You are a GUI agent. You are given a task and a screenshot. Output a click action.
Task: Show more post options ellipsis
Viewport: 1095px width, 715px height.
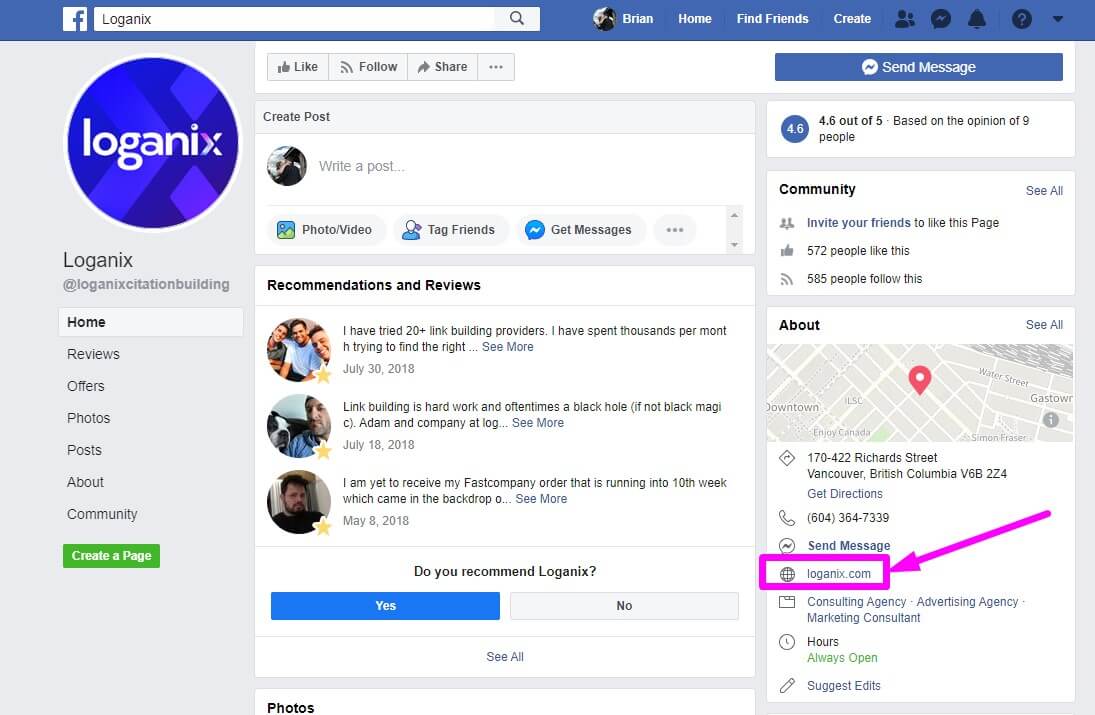675,230
